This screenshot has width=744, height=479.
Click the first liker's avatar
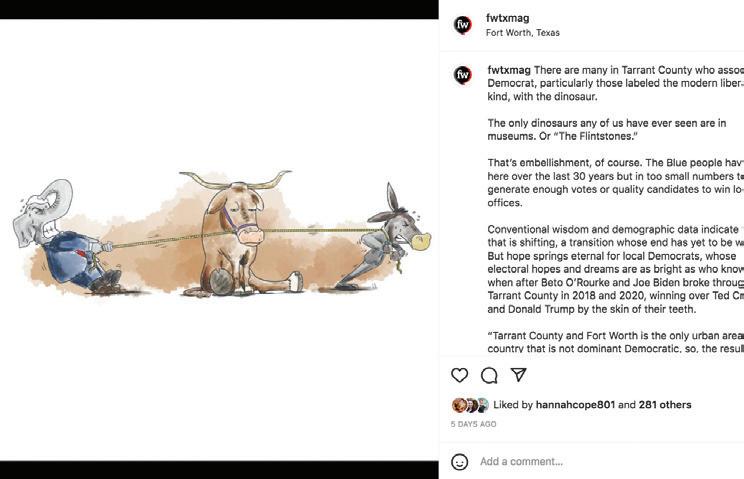pos(459,405)
